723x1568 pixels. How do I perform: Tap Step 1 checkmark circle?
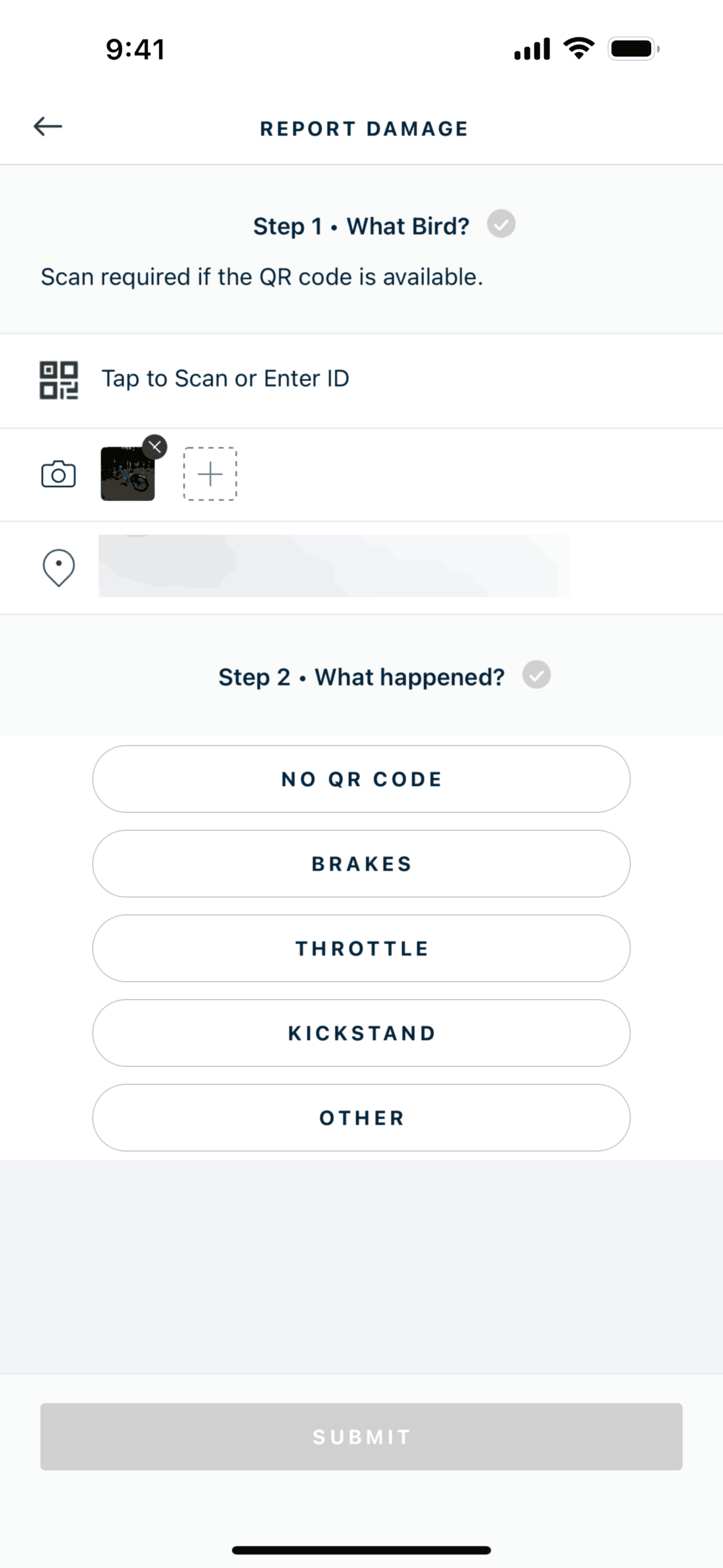(x=501, y=224)
